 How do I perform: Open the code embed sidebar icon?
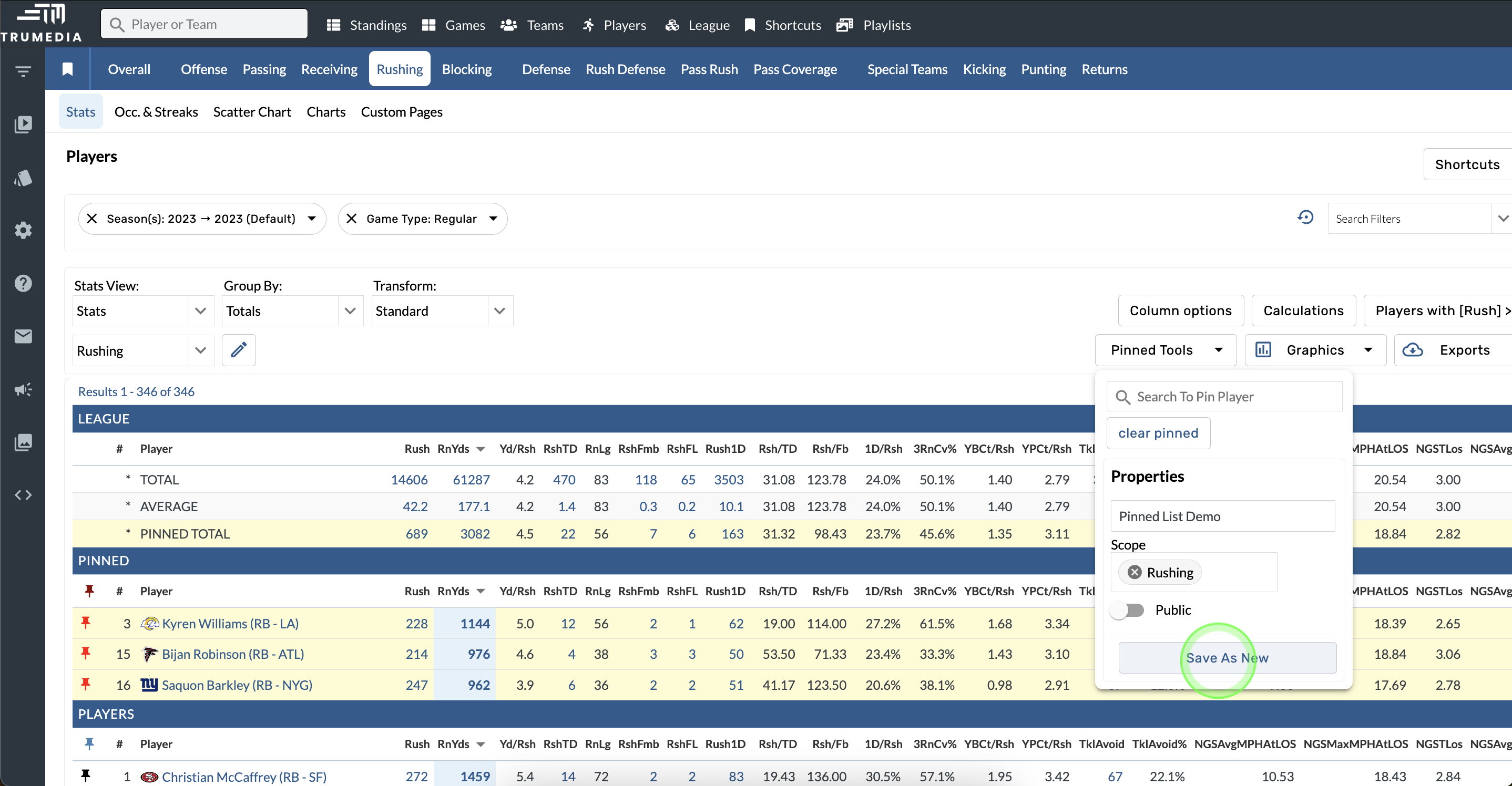pos(23,495)
